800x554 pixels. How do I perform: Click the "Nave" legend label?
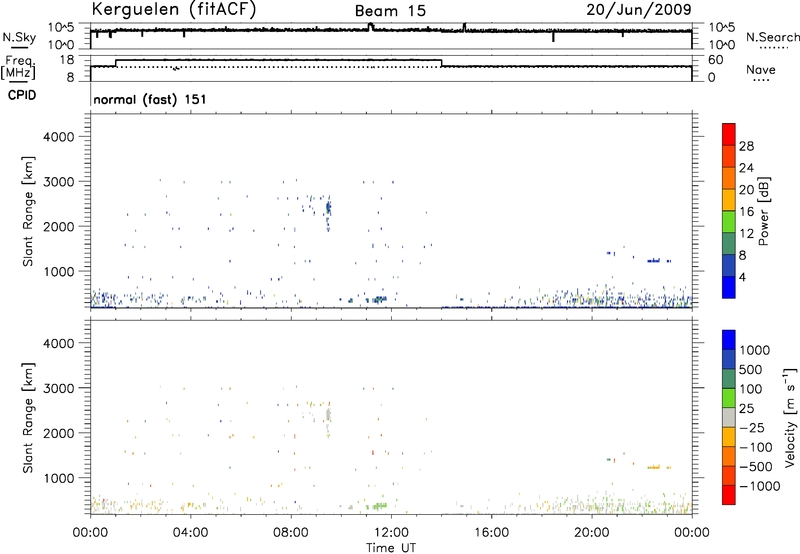pos(761,69)
